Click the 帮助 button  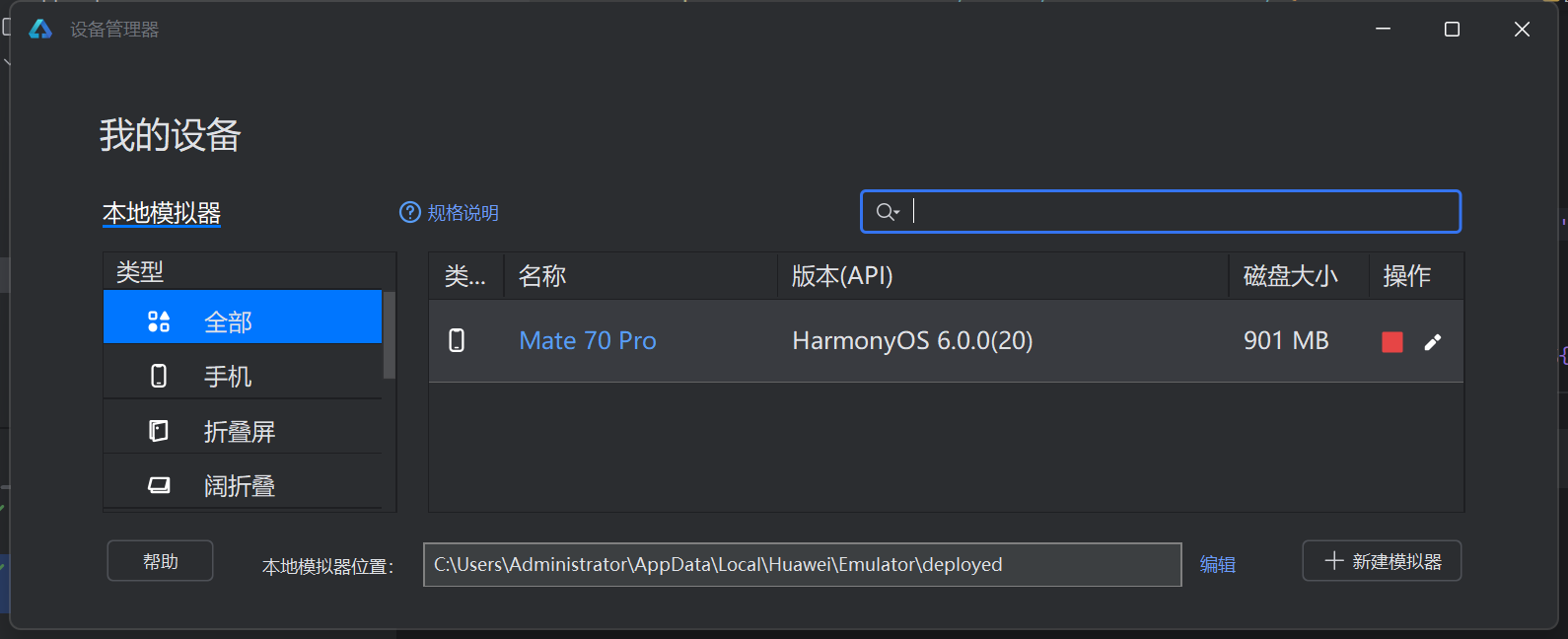point(160,561)
